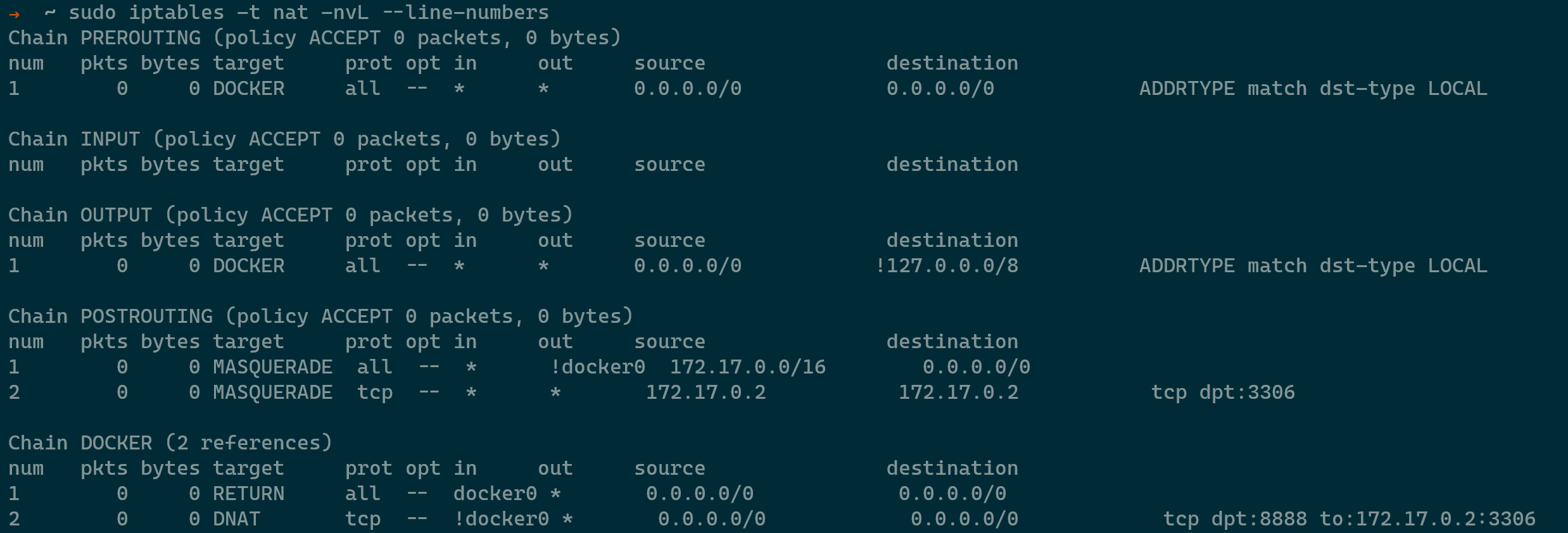1568x533 pixels.
Task: Click the Chain DOCKER references header
Action: pyautogui.click(x=170, y=443)
